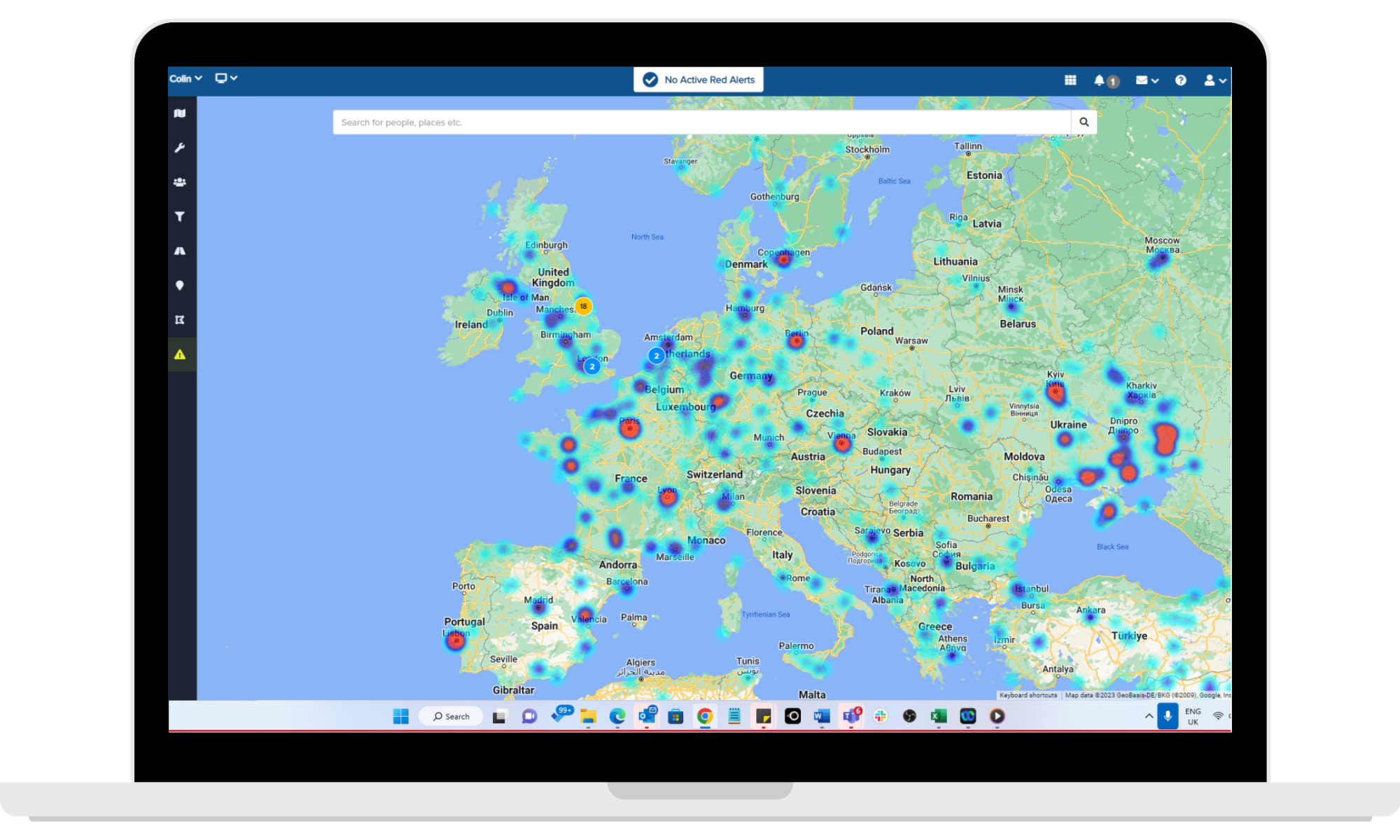The image size is (1400, 840).
Task: Open the flag area sidebar icon
Action: [x=180, y=320]
